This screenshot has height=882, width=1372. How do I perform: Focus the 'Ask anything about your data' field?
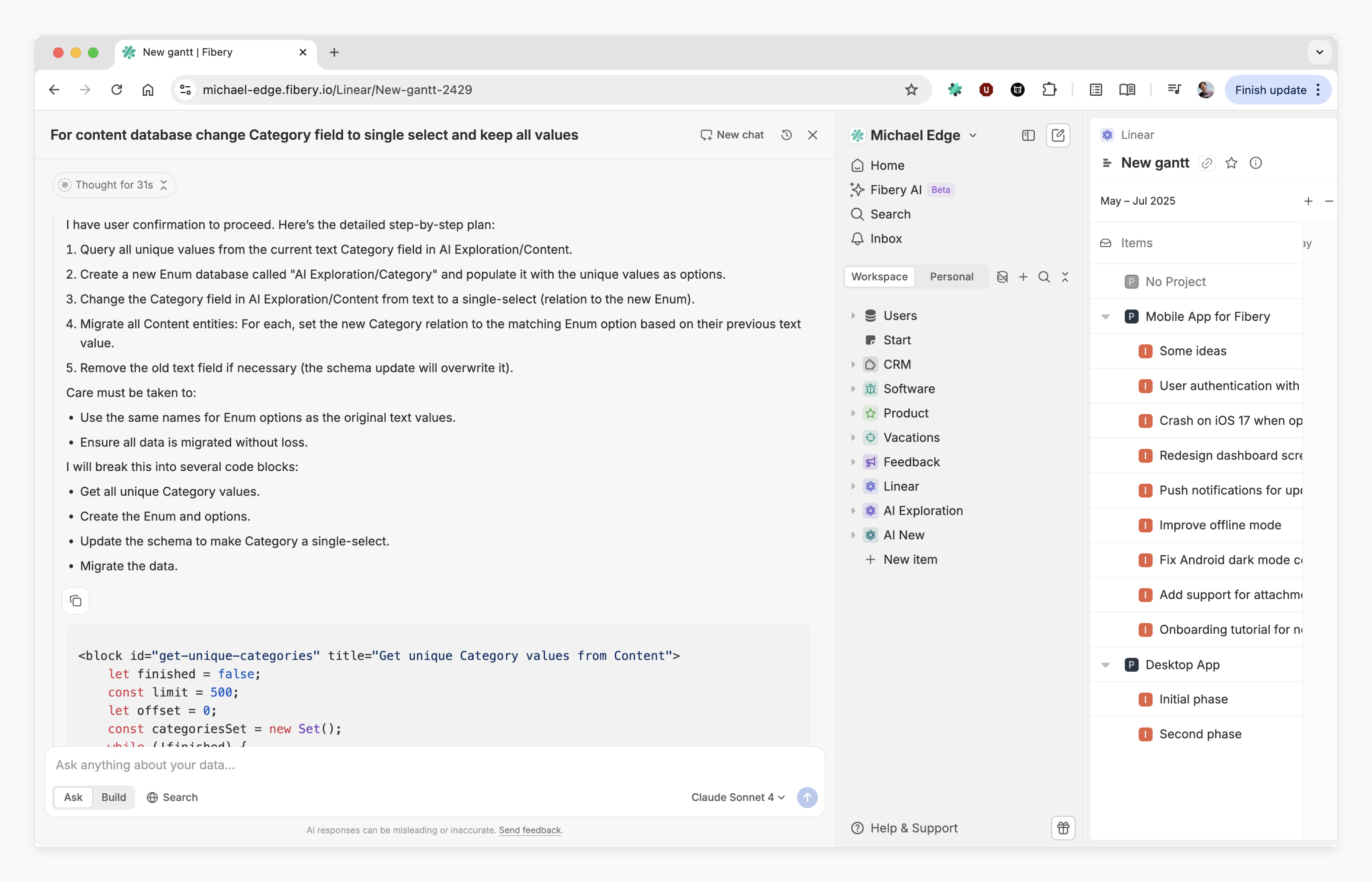tap(435, 765)
